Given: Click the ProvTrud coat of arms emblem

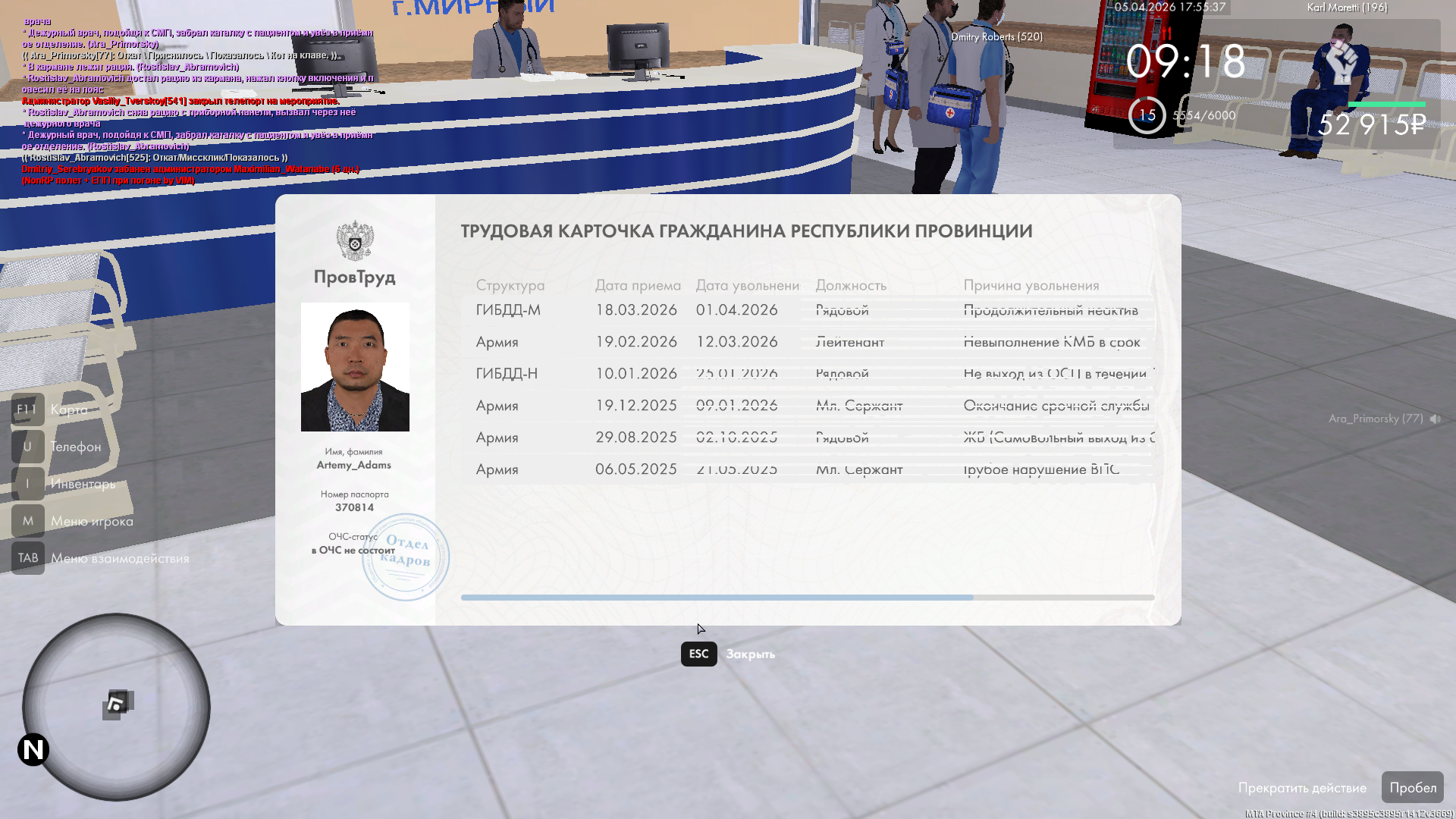Looking at the screenshot, I should [x=355, y=241].
